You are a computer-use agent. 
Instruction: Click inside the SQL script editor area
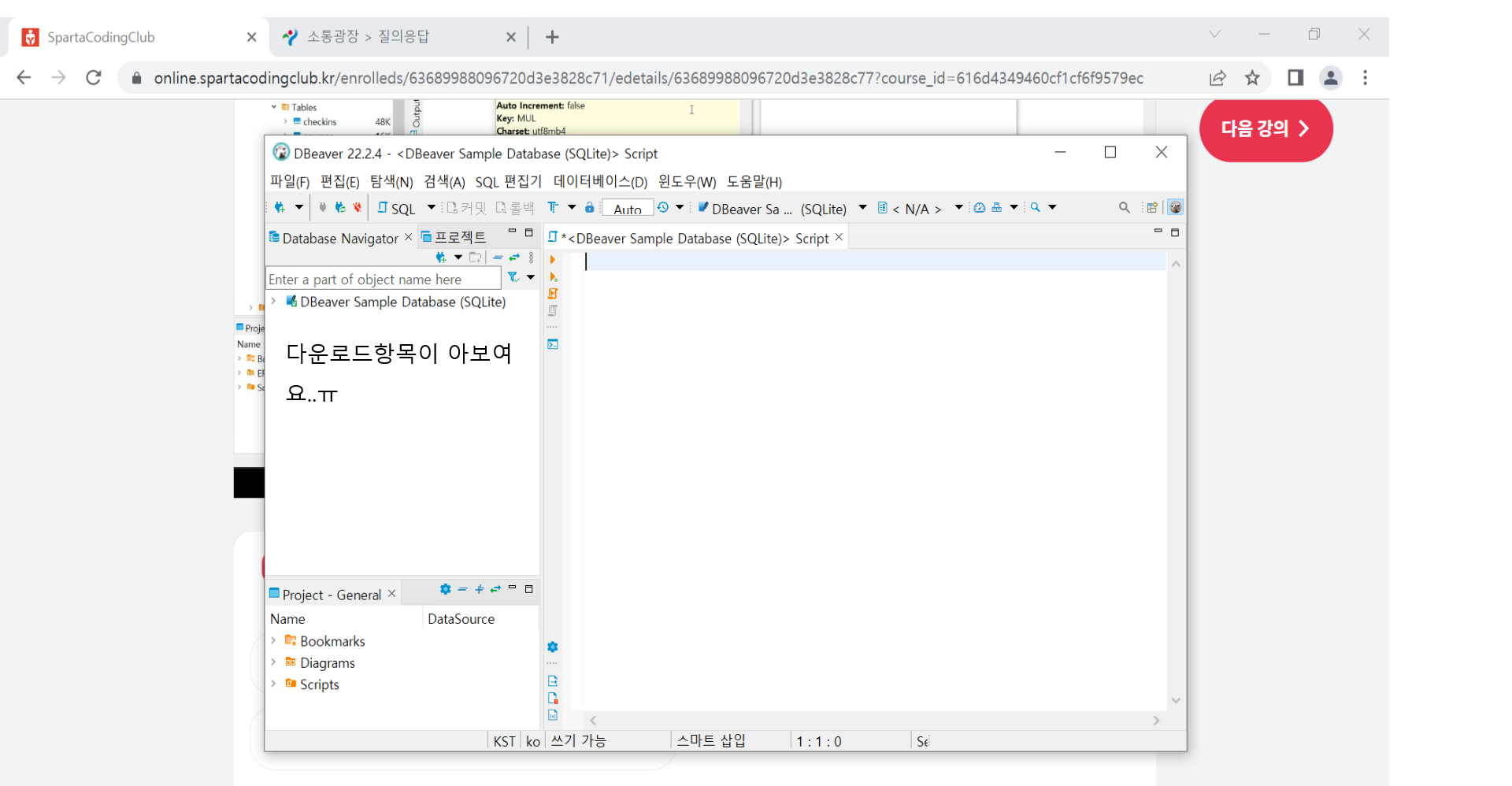coord(874,480)
